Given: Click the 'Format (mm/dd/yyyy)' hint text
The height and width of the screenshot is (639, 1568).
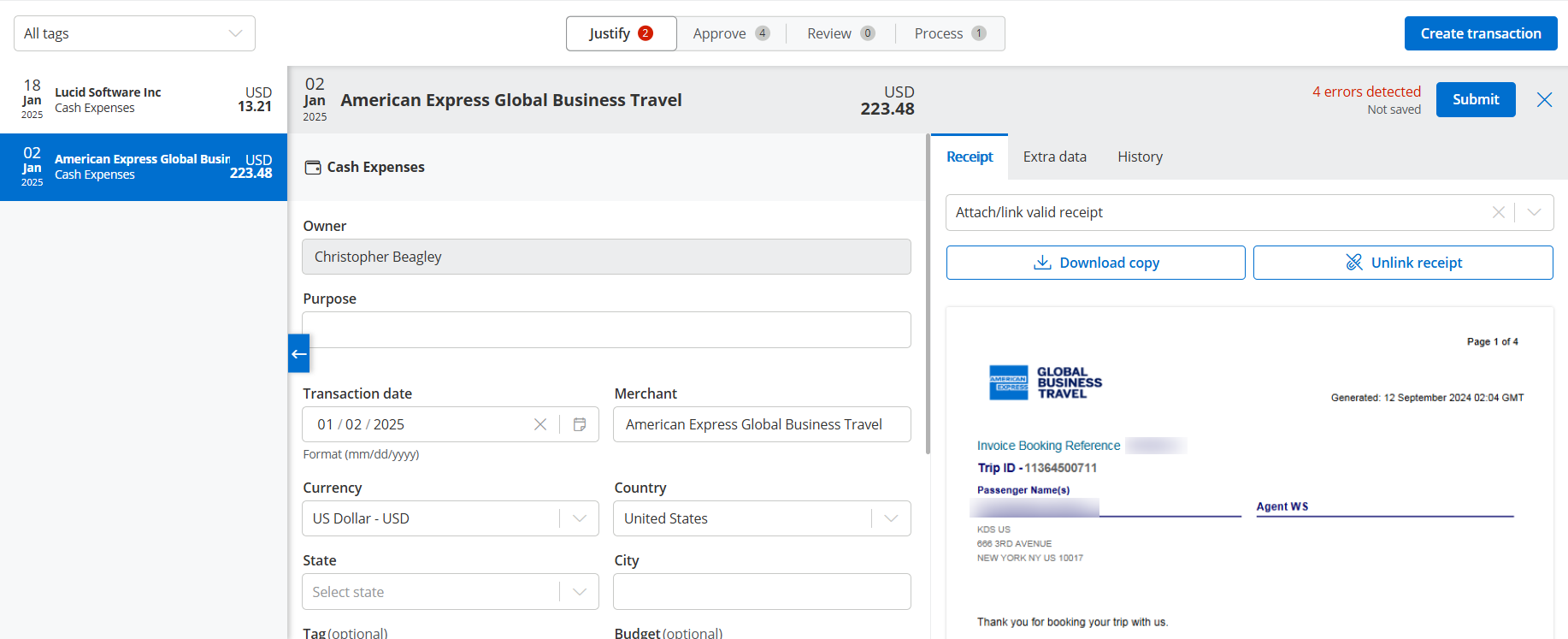Looking at the screenshot, I should coord(361,454).
